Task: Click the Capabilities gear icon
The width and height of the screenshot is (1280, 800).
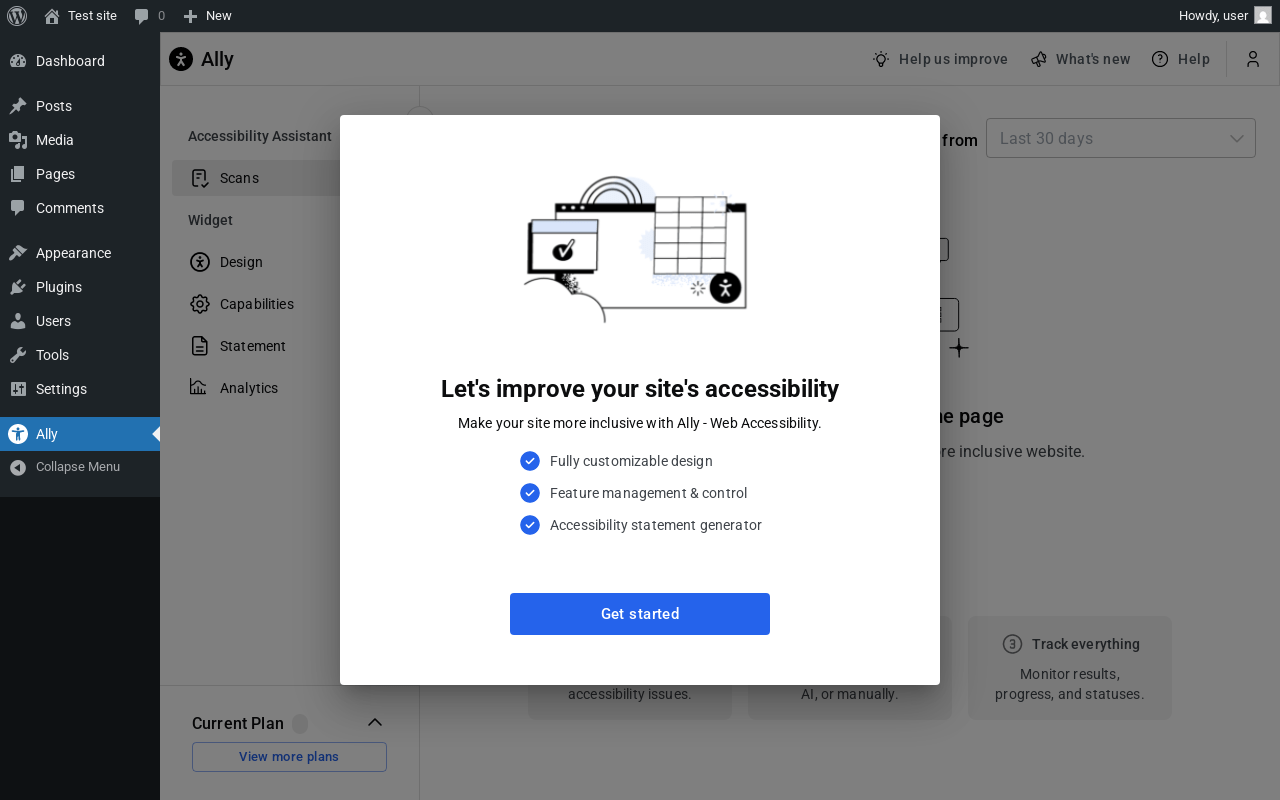Action: 200,304
